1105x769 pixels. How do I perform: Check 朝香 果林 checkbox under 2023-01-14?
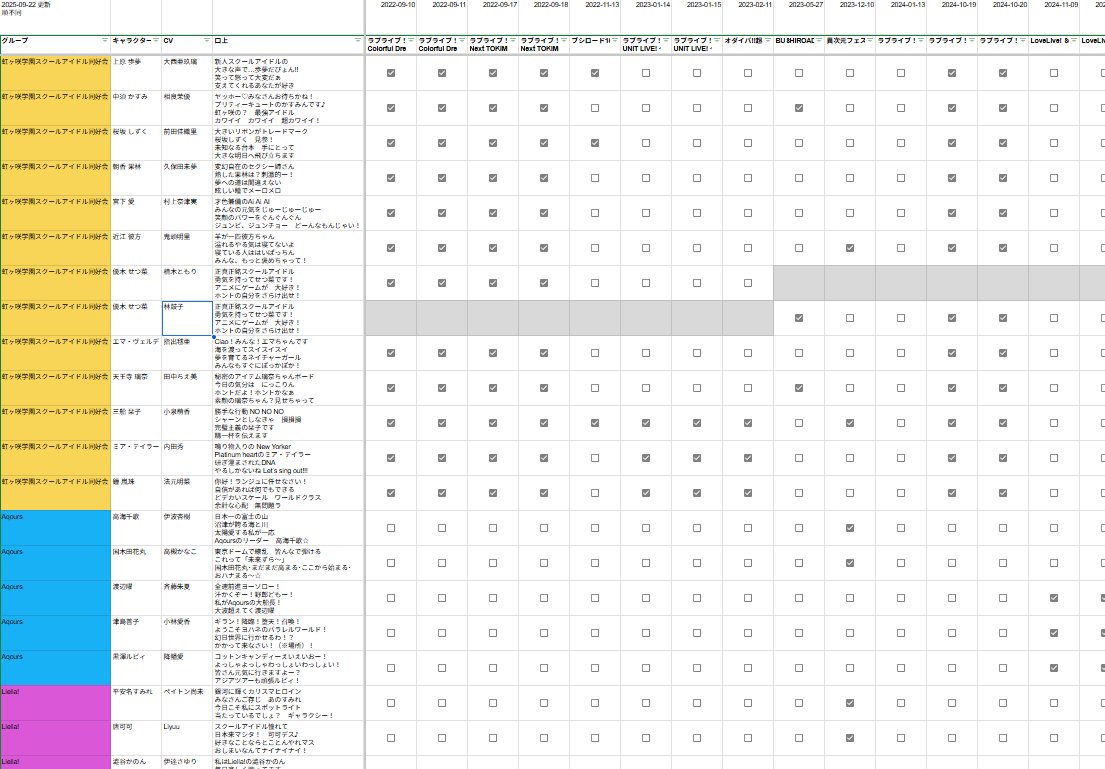pyautogui.click(x=646, y=178)
